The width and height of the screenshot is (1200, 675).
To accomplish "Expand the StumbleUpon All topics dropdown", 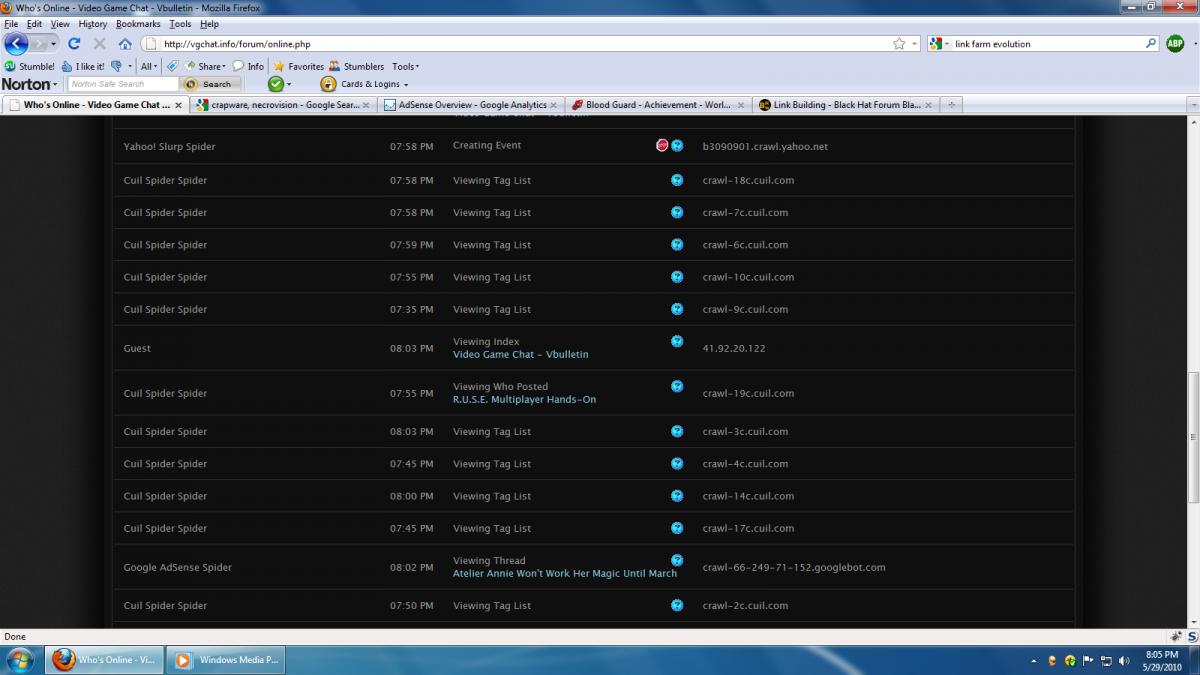I will tap(148, 67).
